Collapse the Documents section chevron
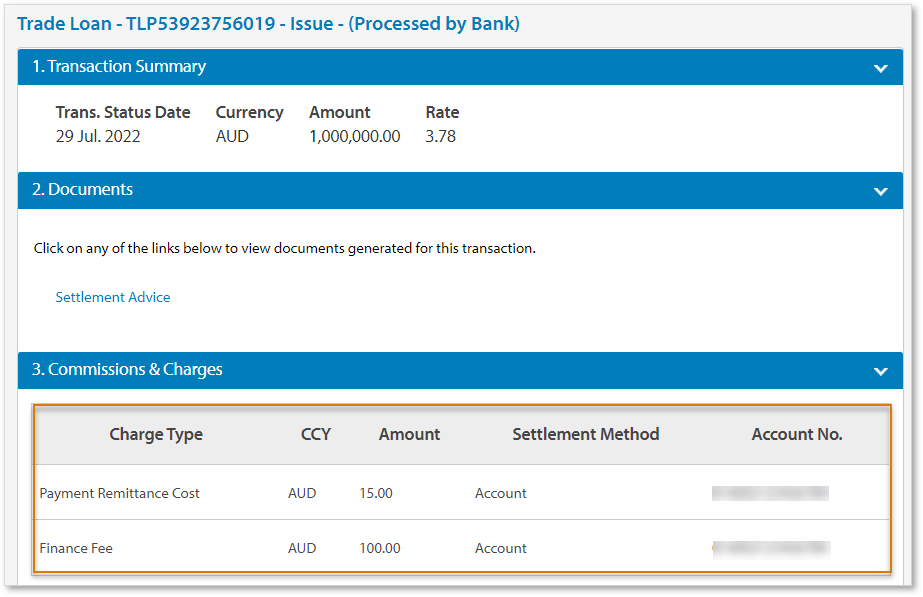The image size is (923, 597). [x=880, y=191]
